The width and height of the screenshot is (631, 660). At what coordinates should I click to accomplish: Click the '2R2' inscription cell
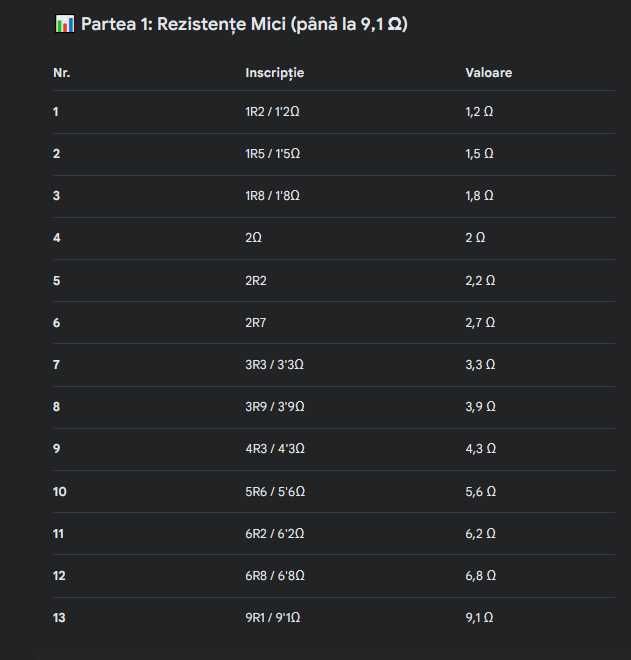[x=256, y=281]
